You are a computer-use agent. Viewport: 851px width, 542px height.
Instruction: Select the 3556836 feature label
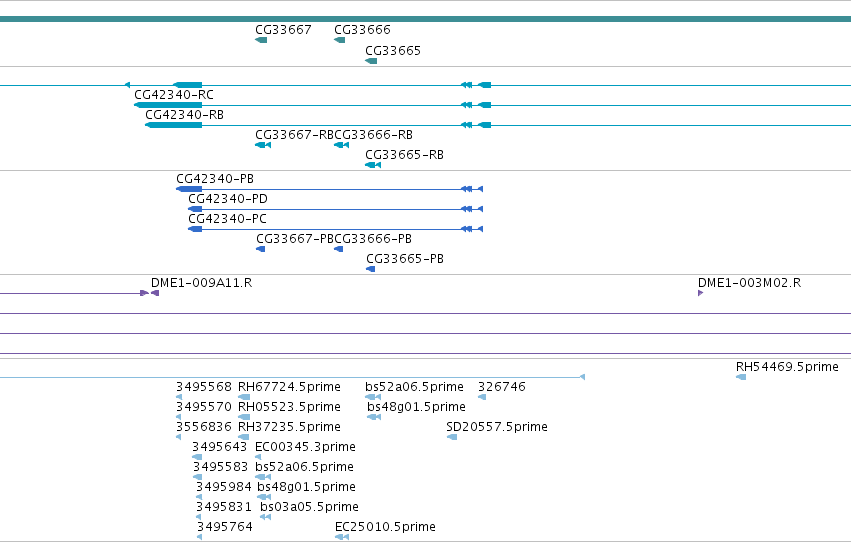(204, 428)
